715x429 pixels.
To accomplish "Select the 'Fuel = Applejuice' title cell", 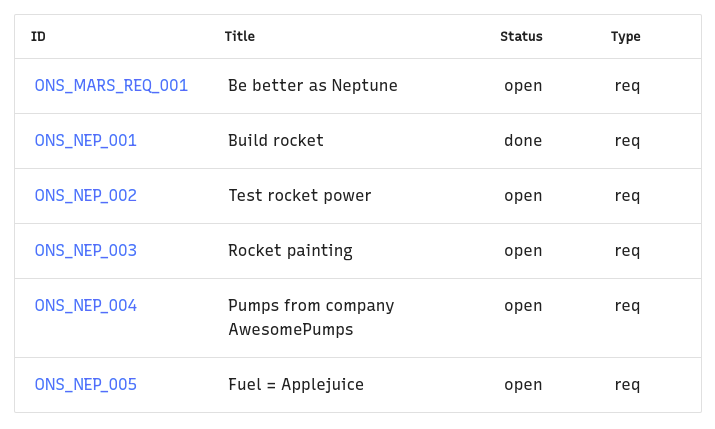I will click(296, 385).
